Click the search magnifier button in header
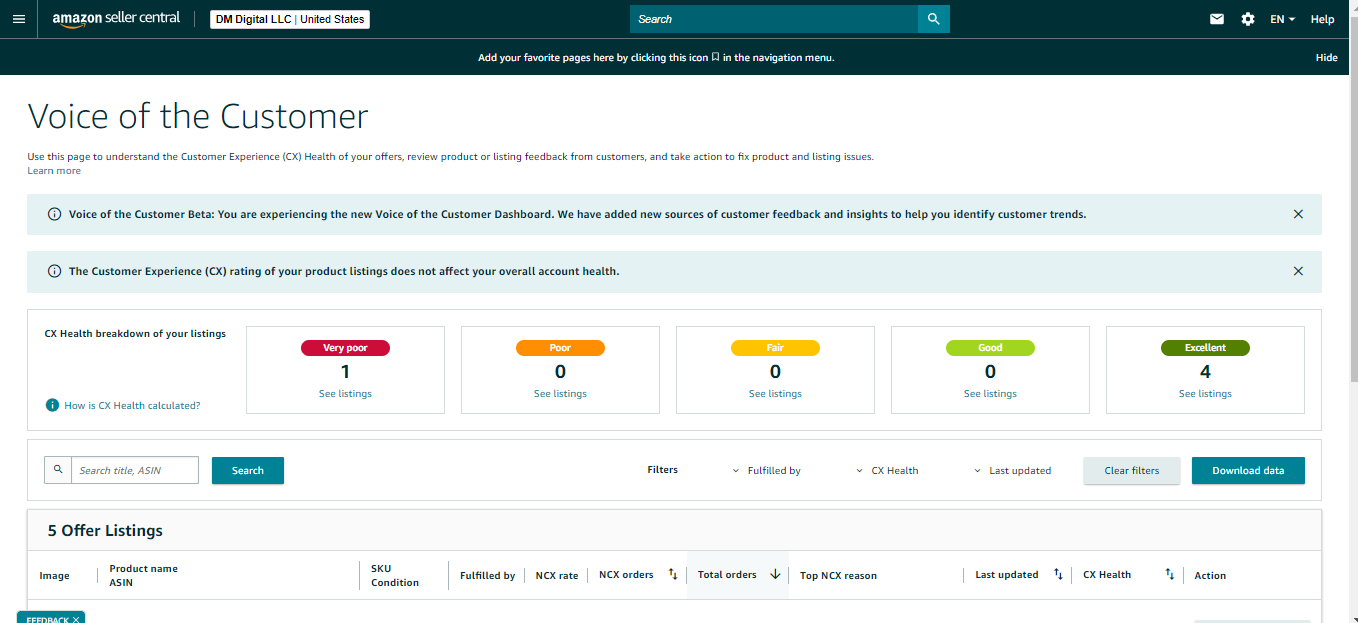Viewport: 1358px width, 623px height. [933, 19]
